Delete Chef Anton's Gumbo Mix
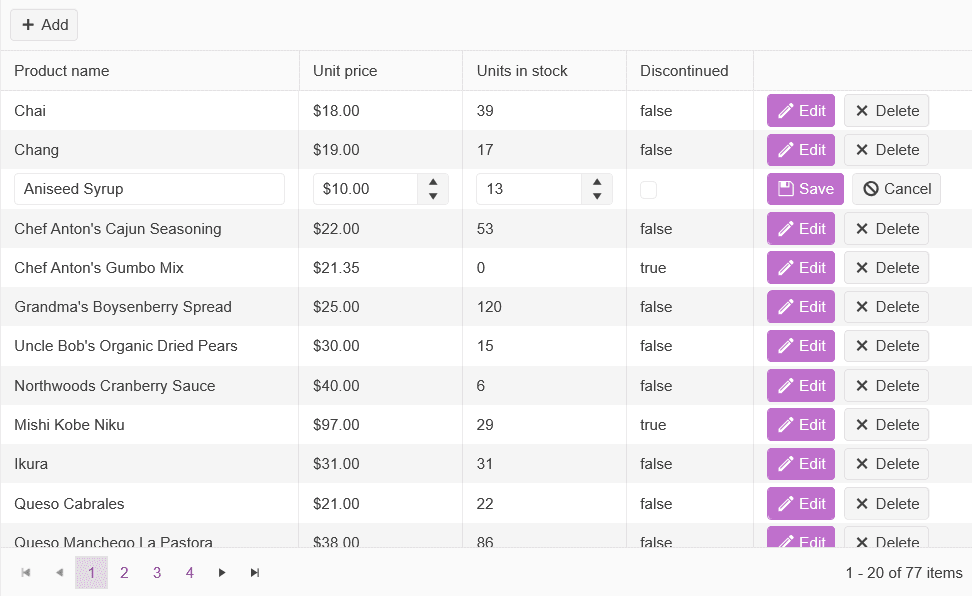This screenshot has width=972, height=596. coord(886,268)
